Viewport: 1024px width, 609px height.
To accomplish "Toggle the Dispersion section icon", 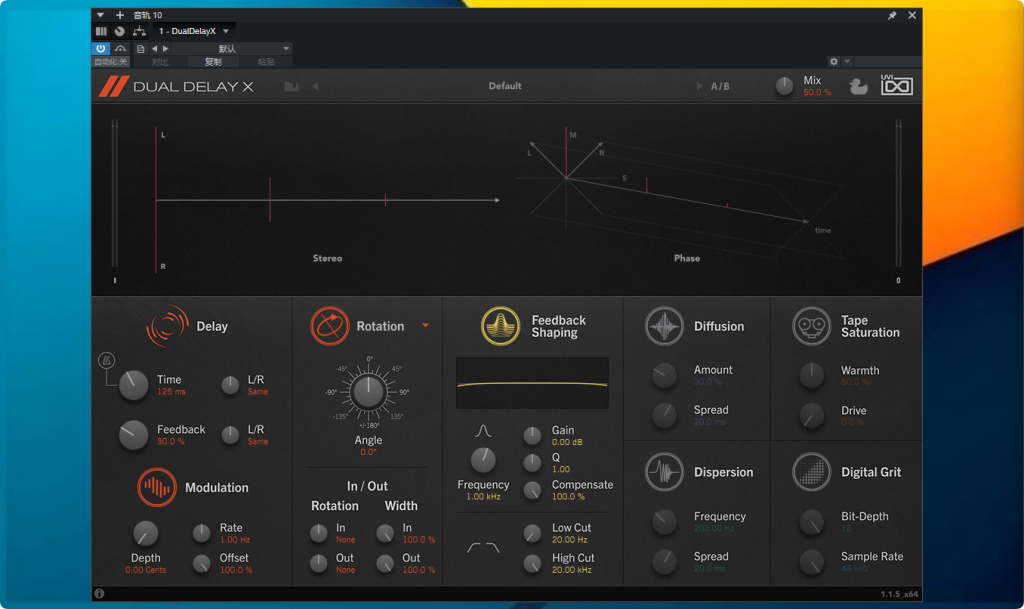I will [664, 471].
